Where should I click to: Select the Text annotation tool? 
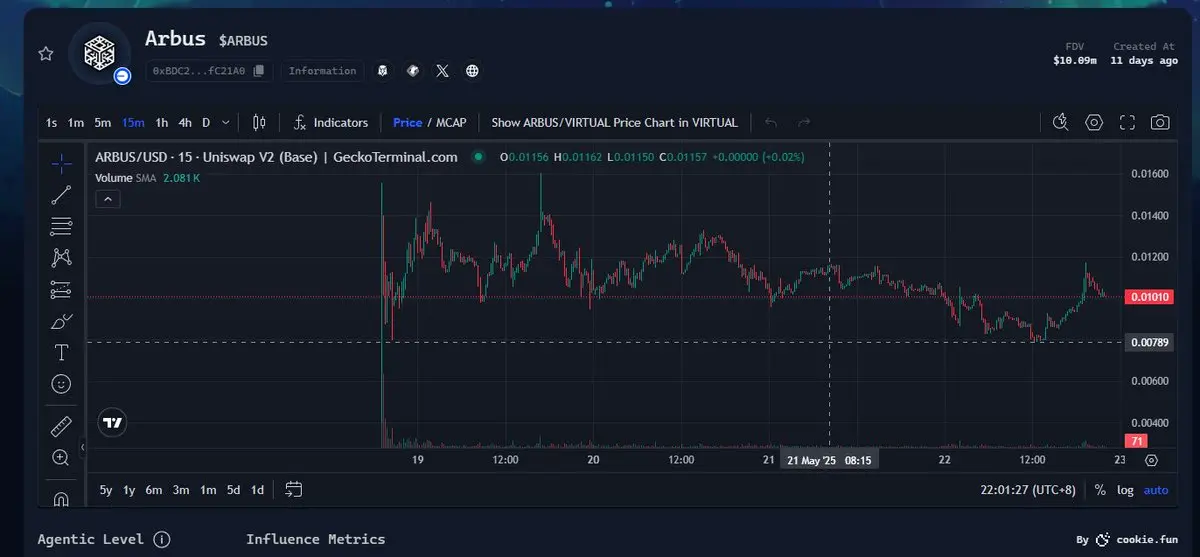[61, 353]
